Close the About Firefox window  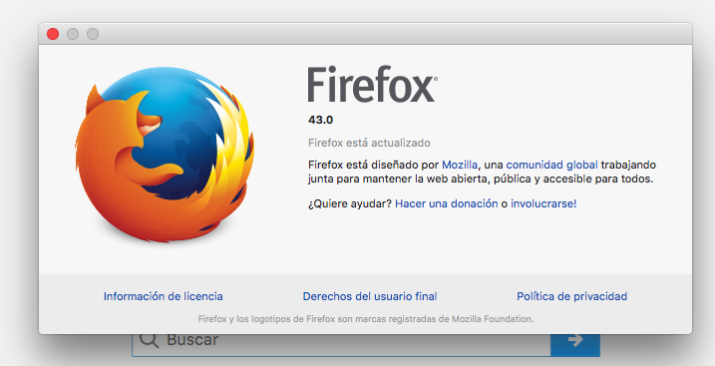tap(53, 34)
